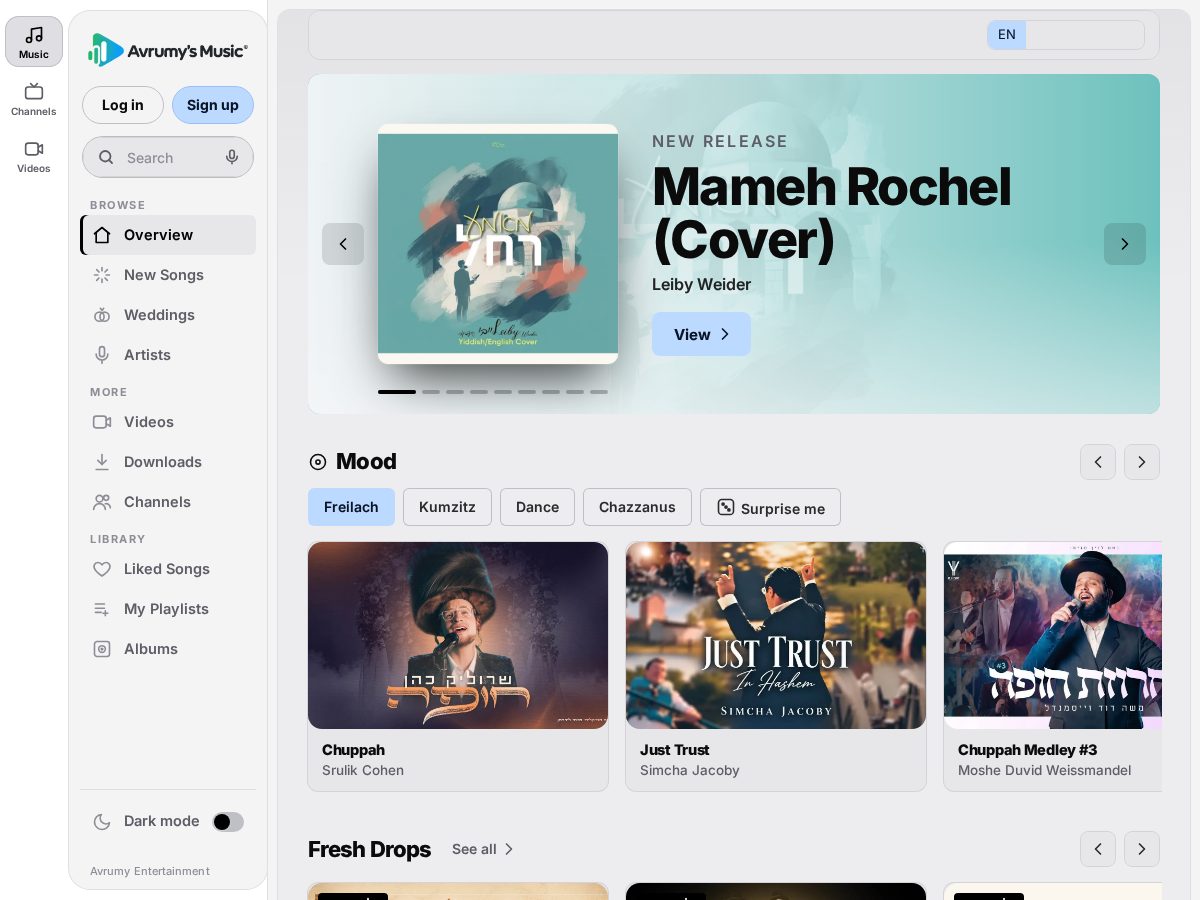Switch to the Chazzanus mood

pos(637,507)
